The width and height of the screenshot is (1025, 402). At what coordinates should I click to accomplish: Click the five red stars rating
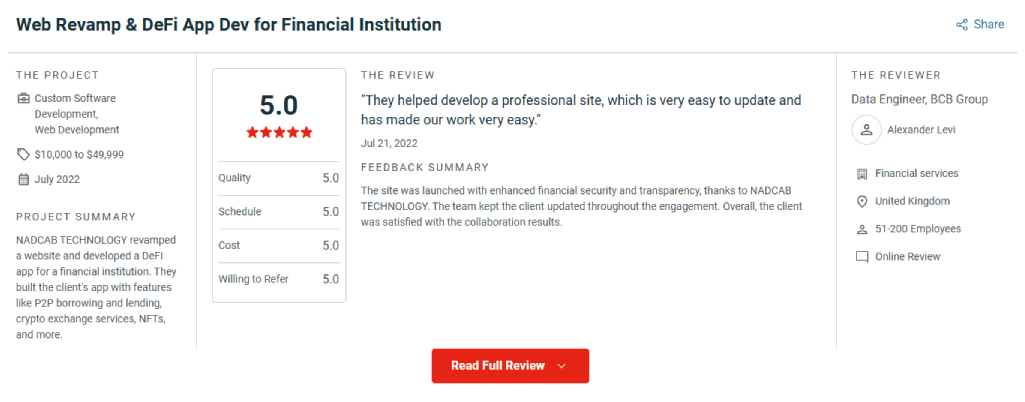[x=279, y=133]
